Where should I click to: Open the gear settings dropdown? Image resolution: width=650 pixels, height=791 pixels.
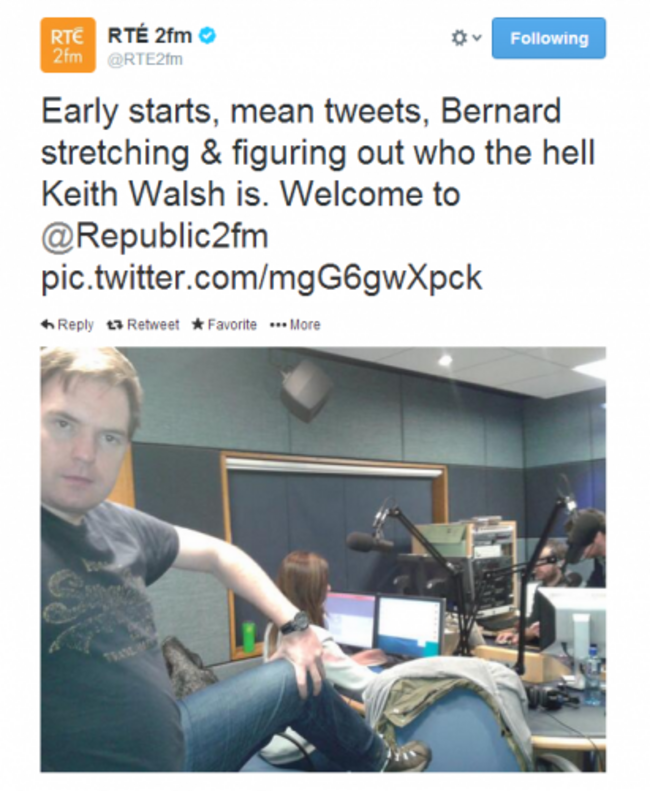coord(466,38)
